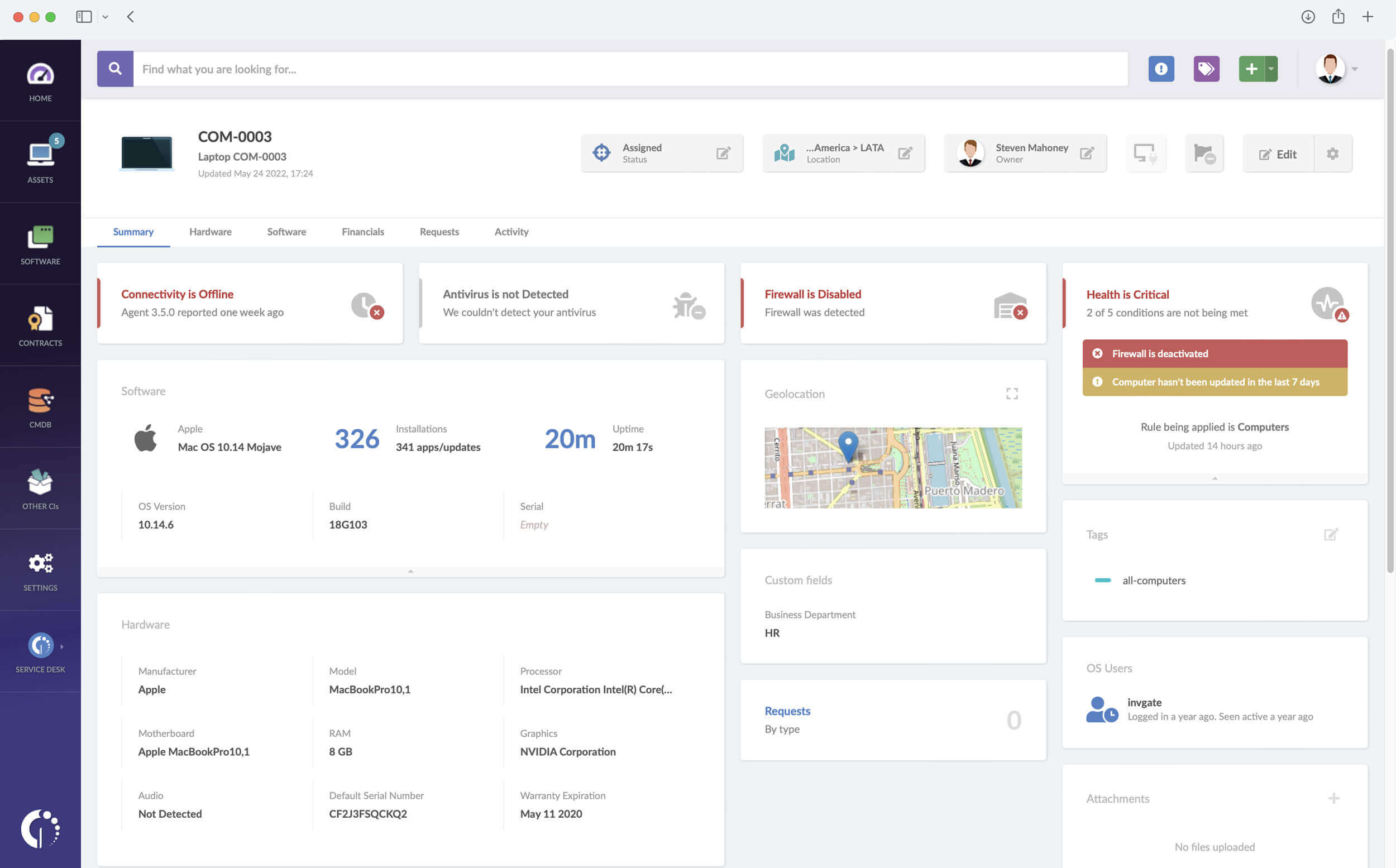Screen dimensions: 1396x868
Task: Expand the Health is Critical panel
Action: pyautogui.click(x=1215, y=477)
